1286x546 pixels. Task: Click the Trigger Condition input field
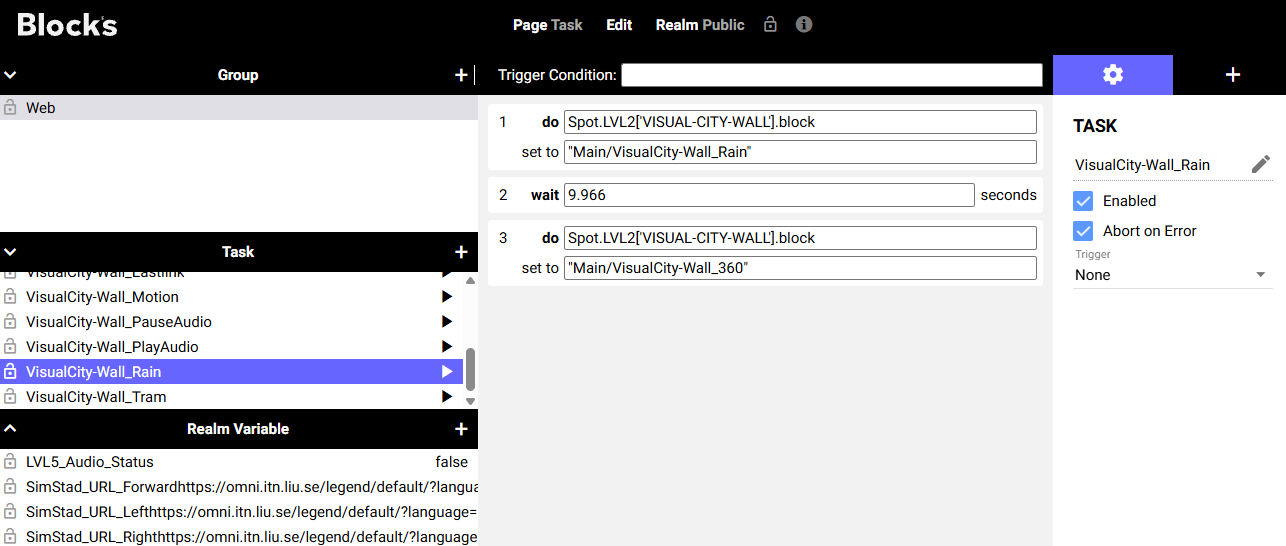pos(832,75)
